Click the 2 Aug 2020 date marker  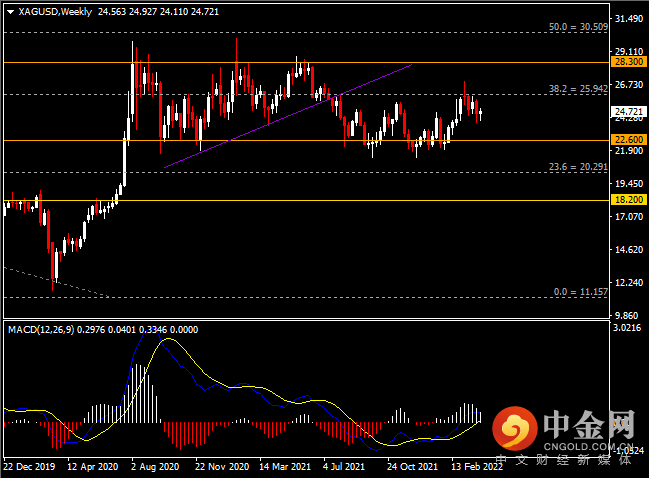(155, 467)
